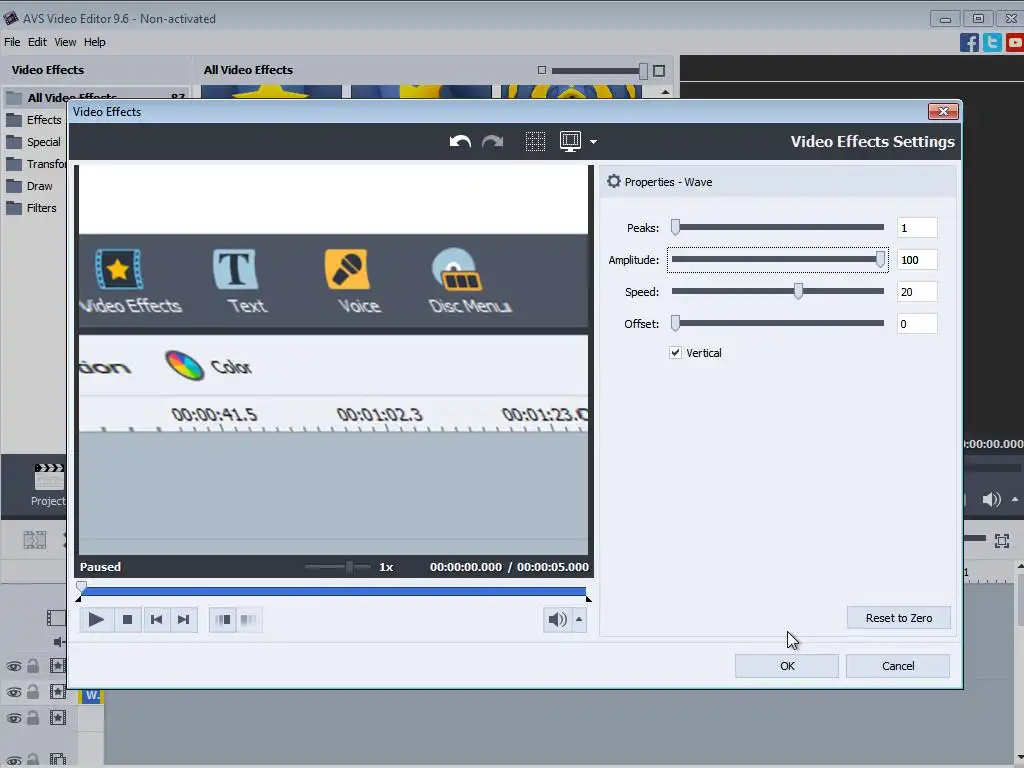The width and height of the screenshot is (1024, 768).
Task: Open the Help menu
Action: coord(95,42)
